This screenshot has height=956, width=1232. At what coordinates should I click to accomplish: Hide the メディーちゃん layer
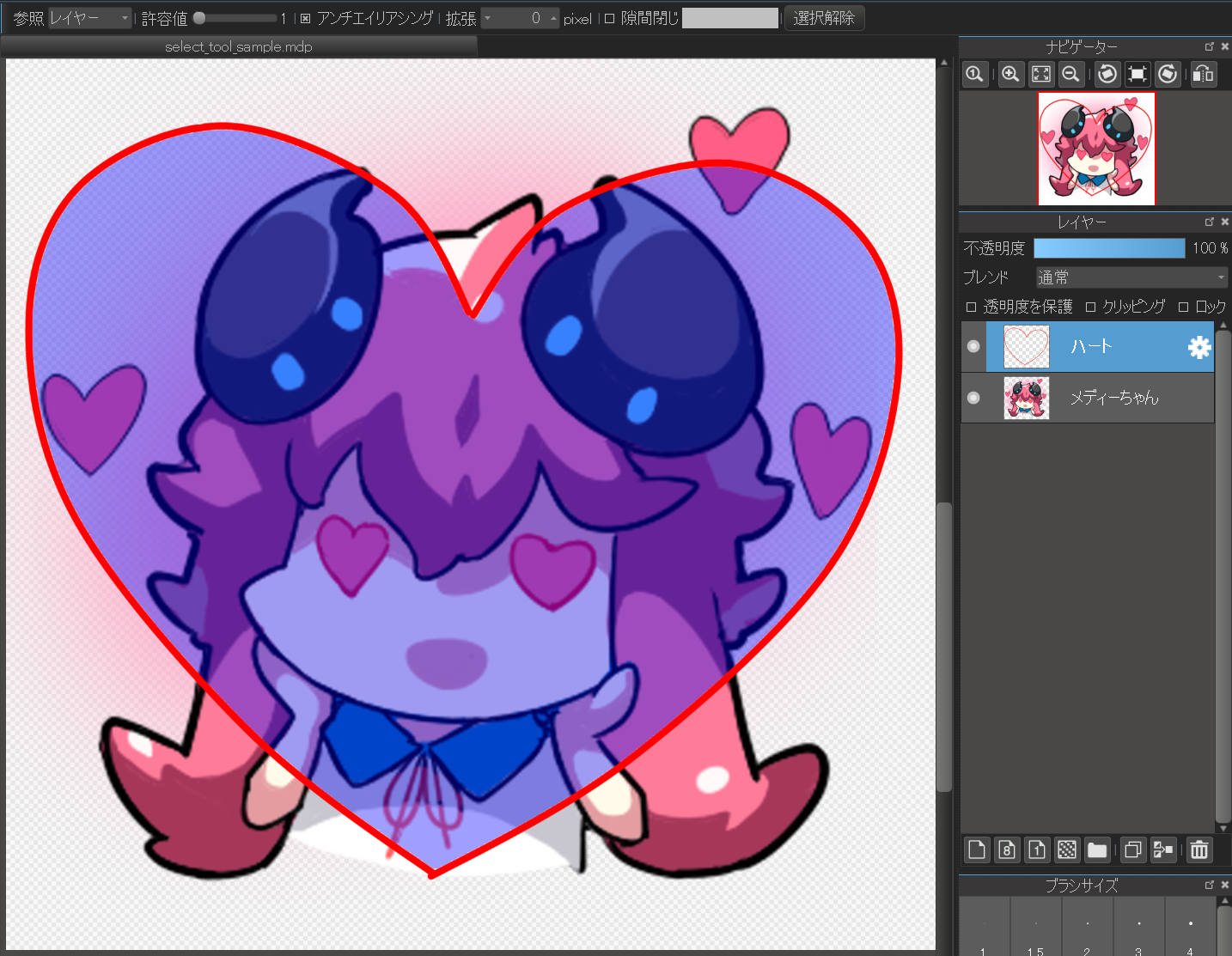tap(973, 398)
